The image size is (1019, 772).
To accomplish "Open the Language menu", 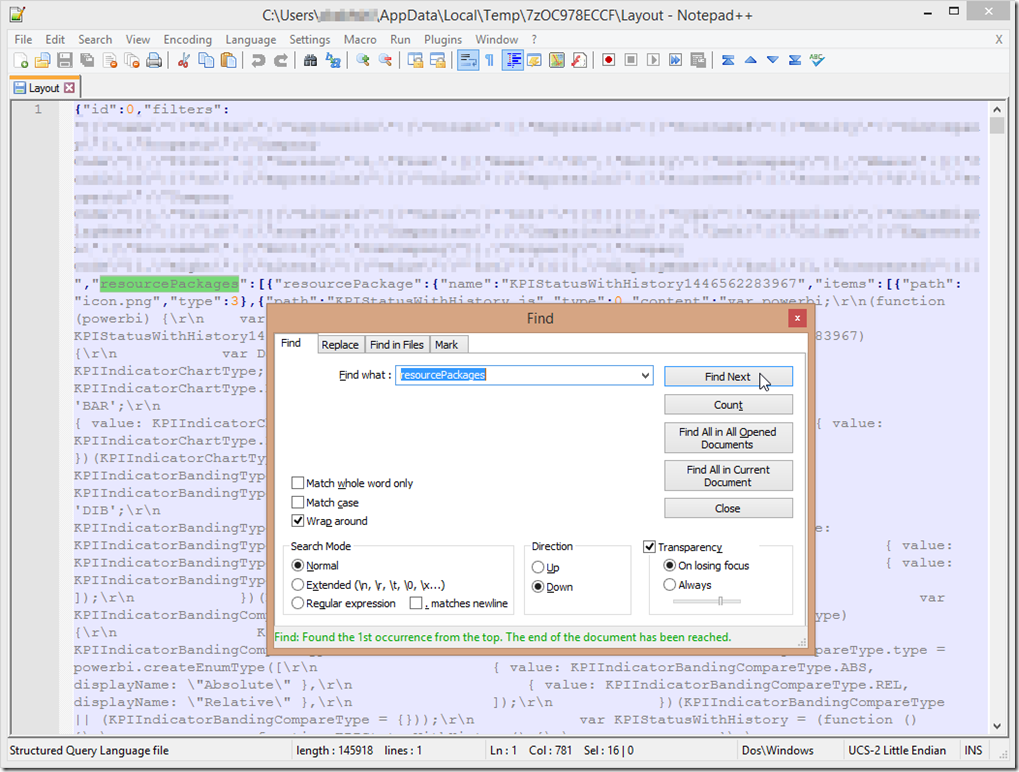I will [251, 40].
